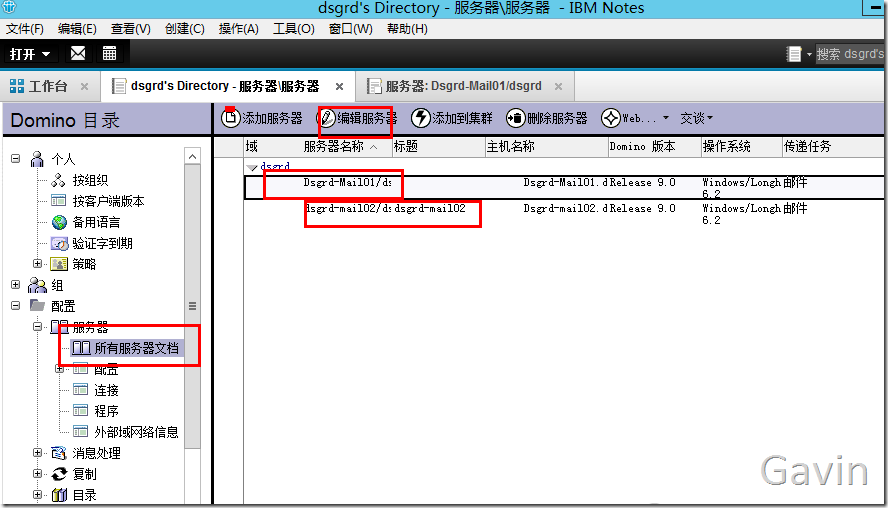
Task: Open the 窗口(W) menu
Action: 351,29
